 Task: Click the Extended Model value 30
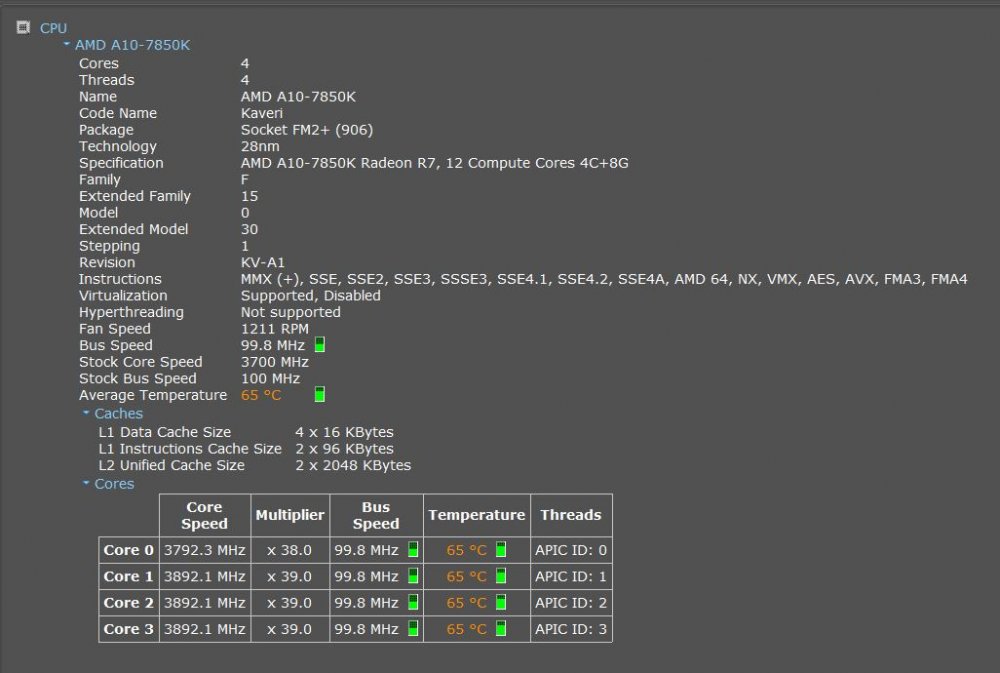[x=249, y=229]
